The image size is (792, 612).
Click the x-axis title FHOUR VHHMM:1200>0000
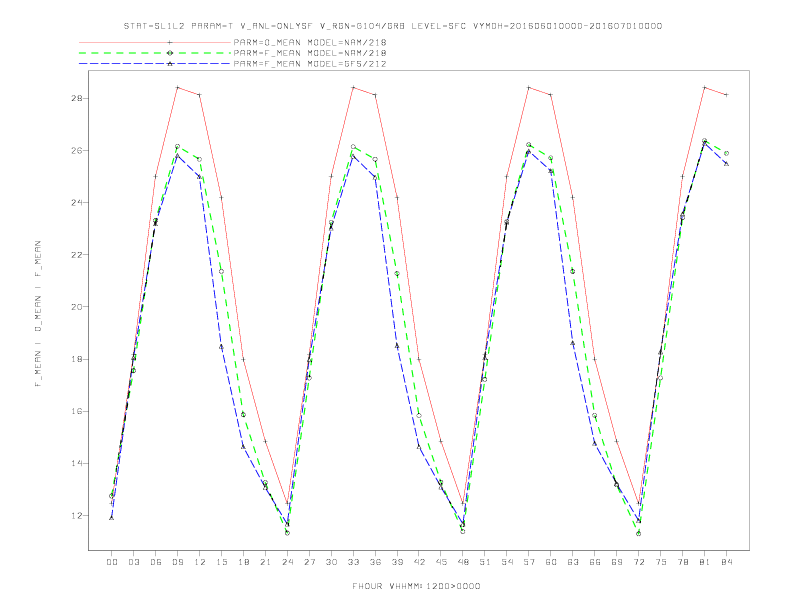416,586
